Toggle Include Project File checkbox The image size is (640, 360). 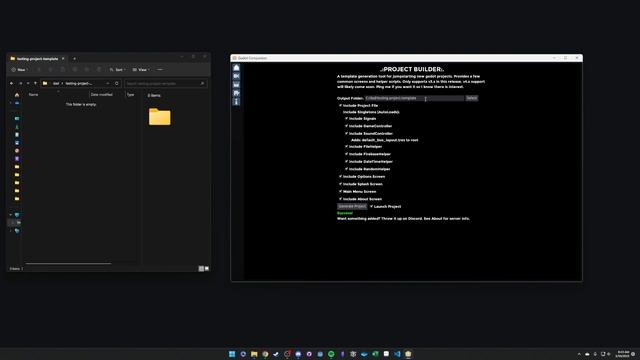340,105
